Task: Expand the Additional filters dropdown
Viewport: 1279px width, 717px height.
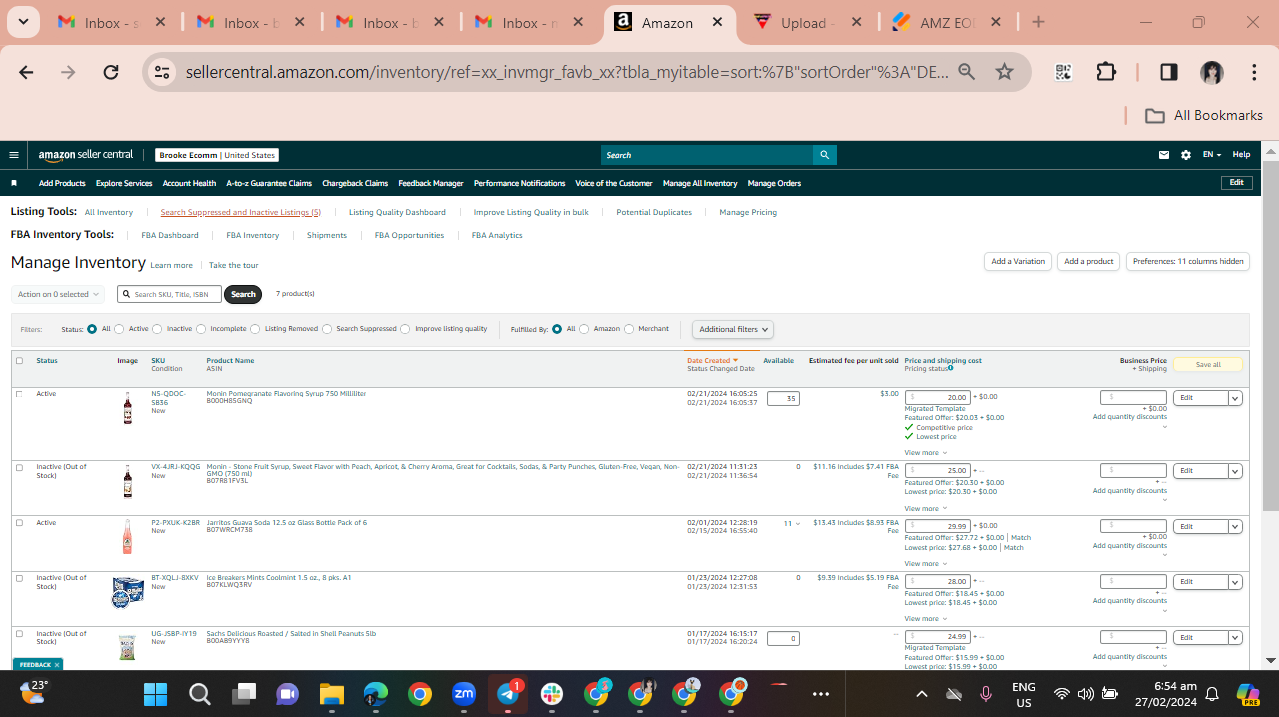Action: pyautogui.click(x=733, y=329)
